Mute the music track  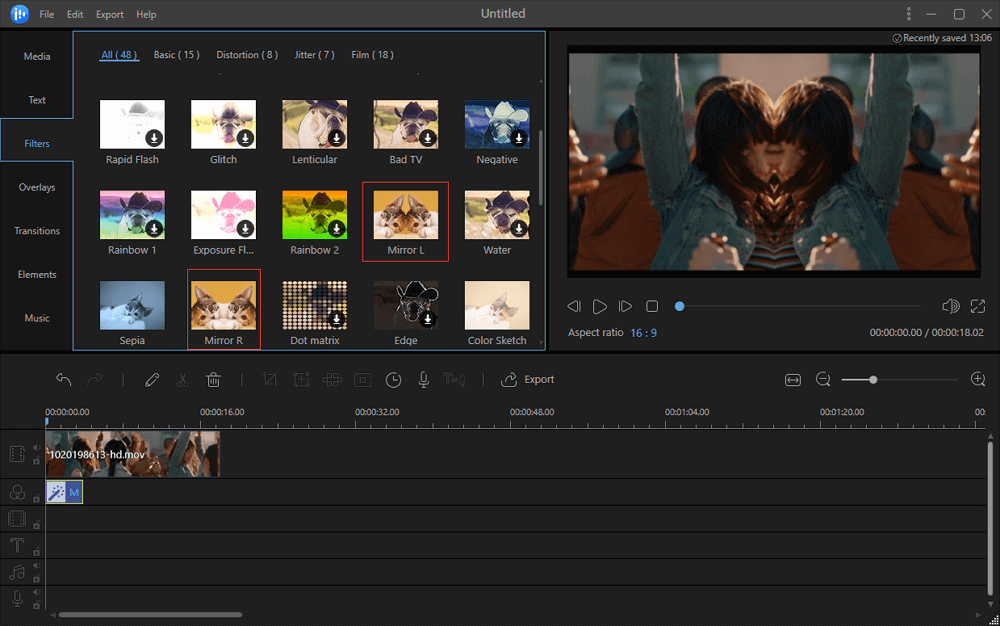37,565
